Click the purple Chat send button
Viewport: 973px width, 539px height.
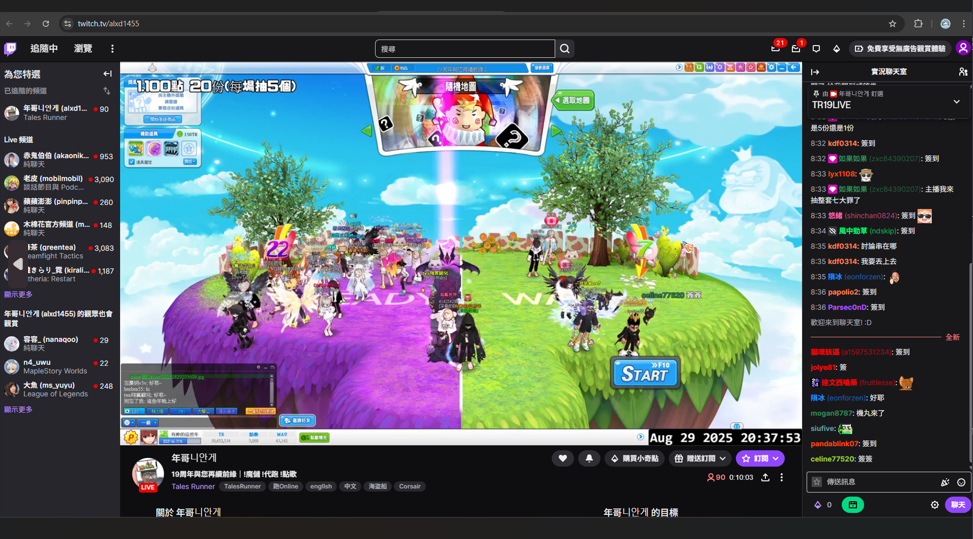pos(957,505)
